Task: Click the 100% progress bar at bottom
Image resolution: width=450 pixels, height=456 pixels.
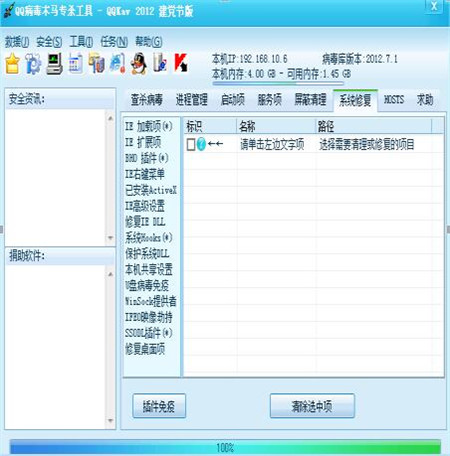Action: tap(225, 447)
